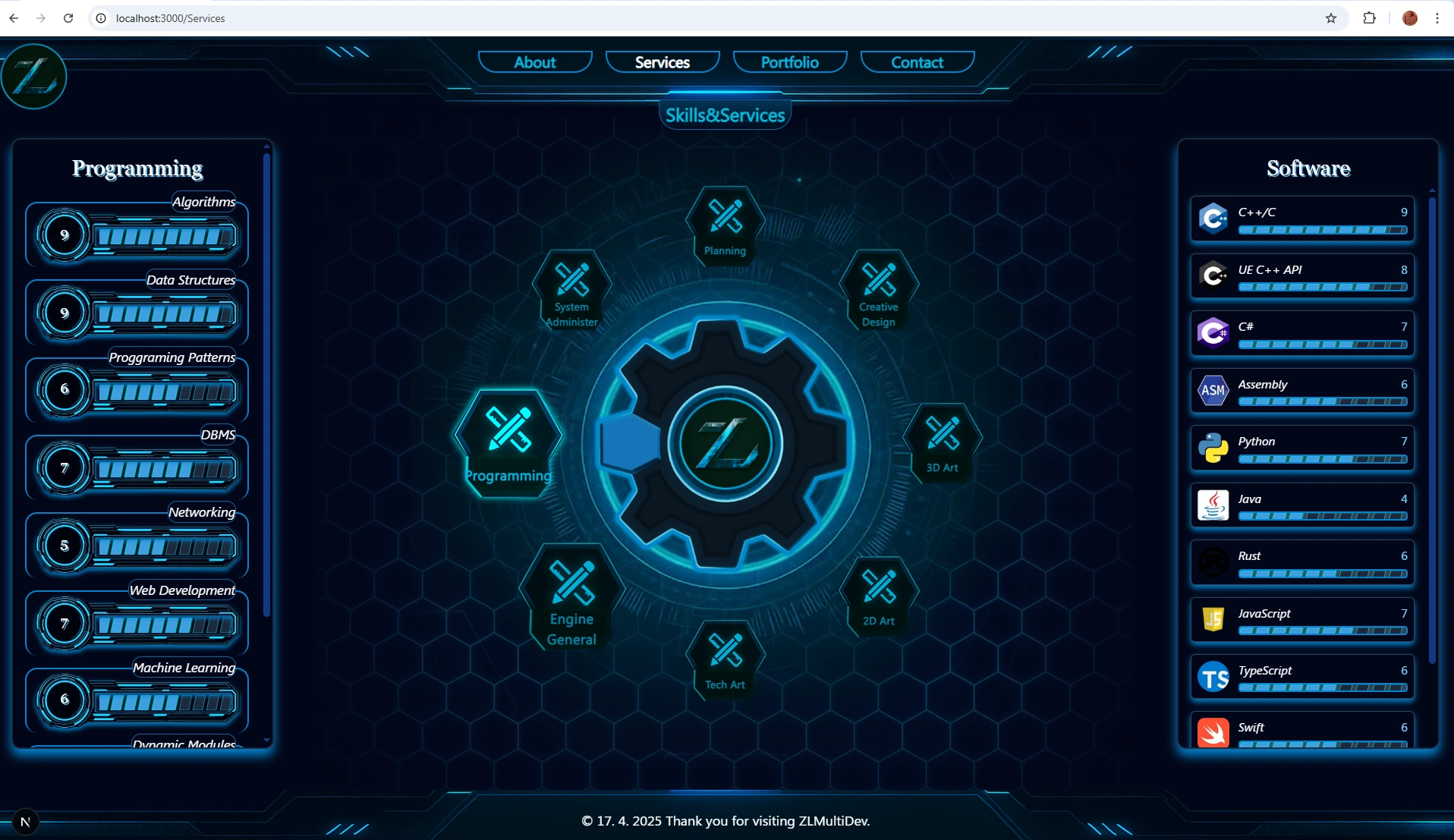The width and height of the screenshot is (1454, 840).
Task: Click the Algorithms skill level bar
Action: tap(165, 237)
